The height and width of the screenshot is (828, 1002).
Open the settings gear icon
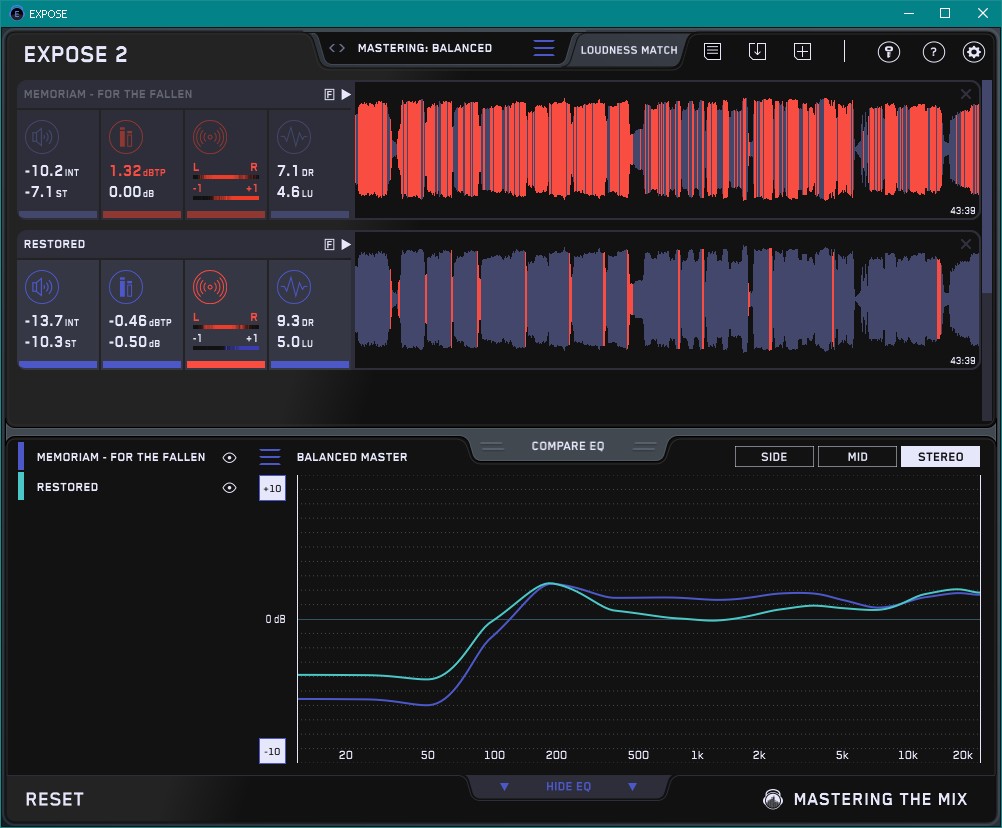pyautogui.click(x=973, y=52)
